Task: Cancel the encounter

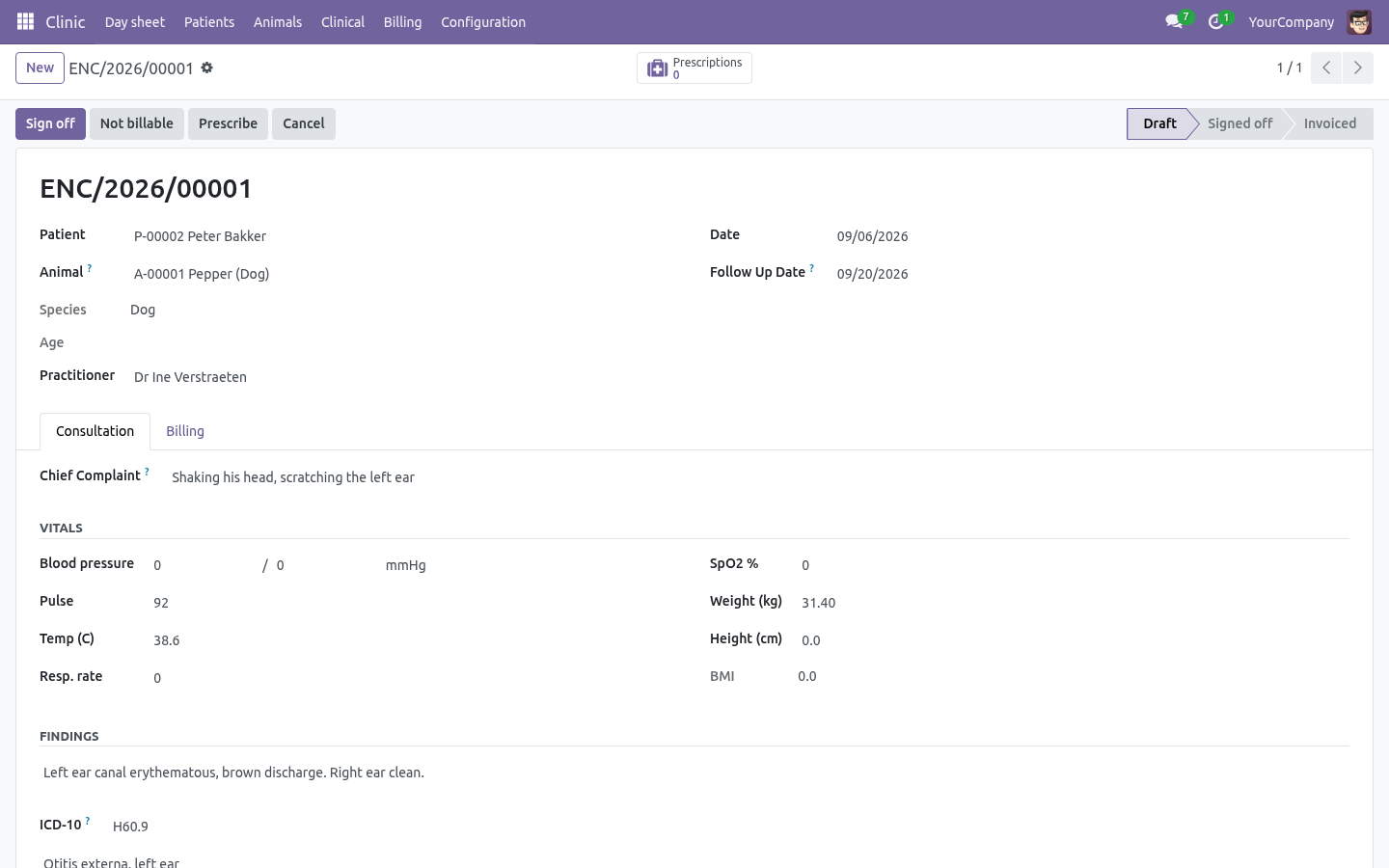Action: [304, 123]
